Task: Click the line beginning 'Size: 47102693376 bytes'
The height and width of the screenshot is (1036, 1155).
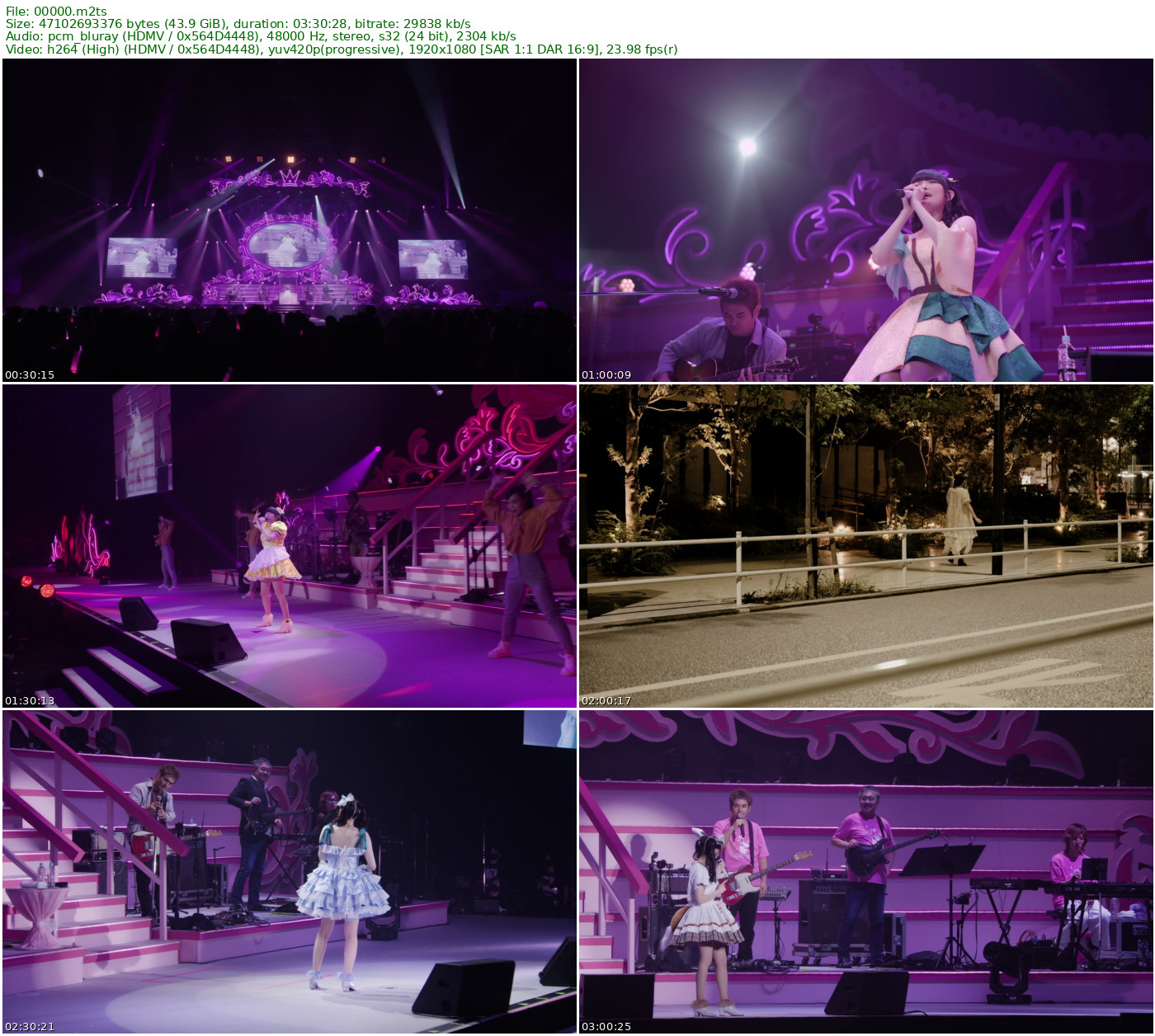Action: (x=238, y=24)
